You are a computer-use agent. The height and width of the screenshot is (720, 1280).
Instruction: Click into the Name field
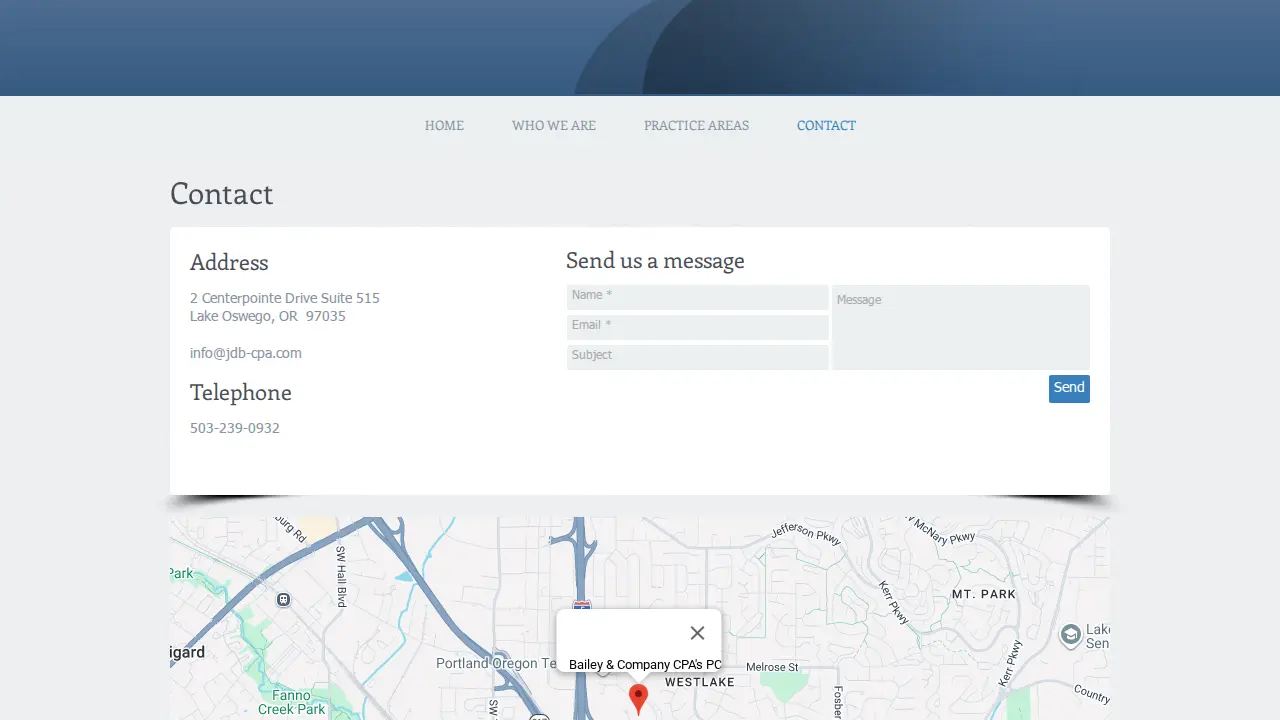(698, 297)
